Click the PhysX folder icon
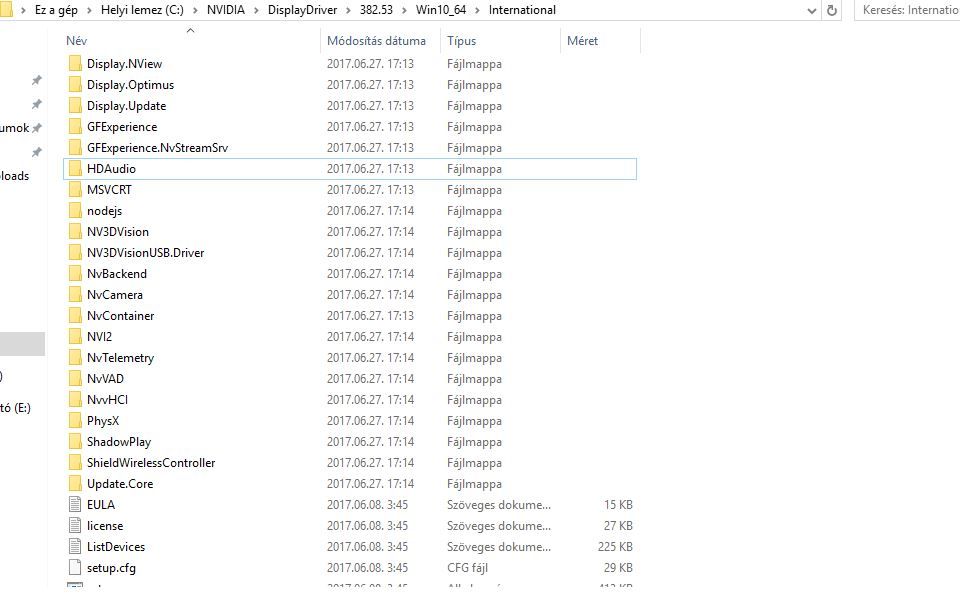Screen dimensions: 960x599 (x=75, y=420)
